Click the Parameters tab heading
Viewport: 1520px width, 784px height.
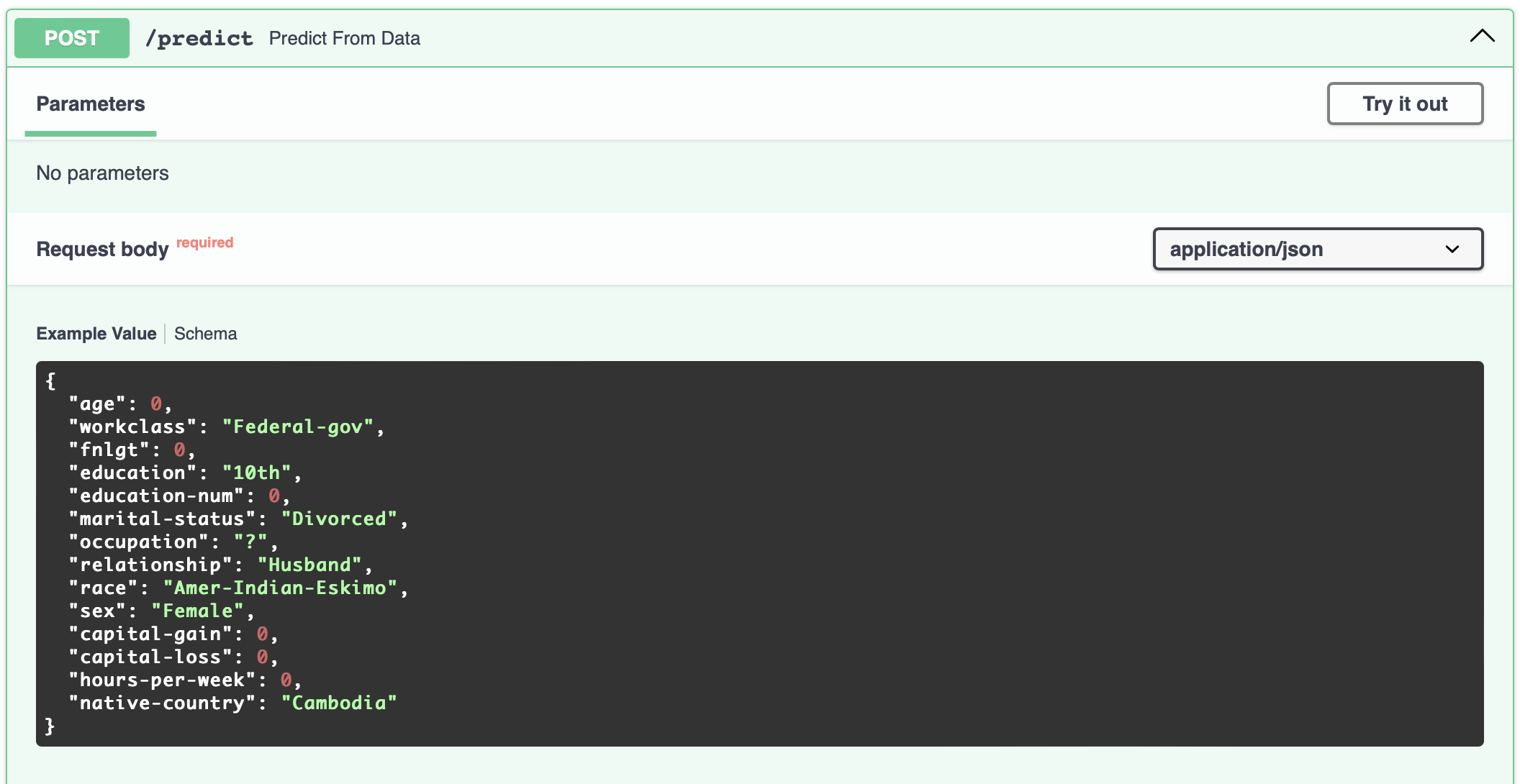point(91,104)
